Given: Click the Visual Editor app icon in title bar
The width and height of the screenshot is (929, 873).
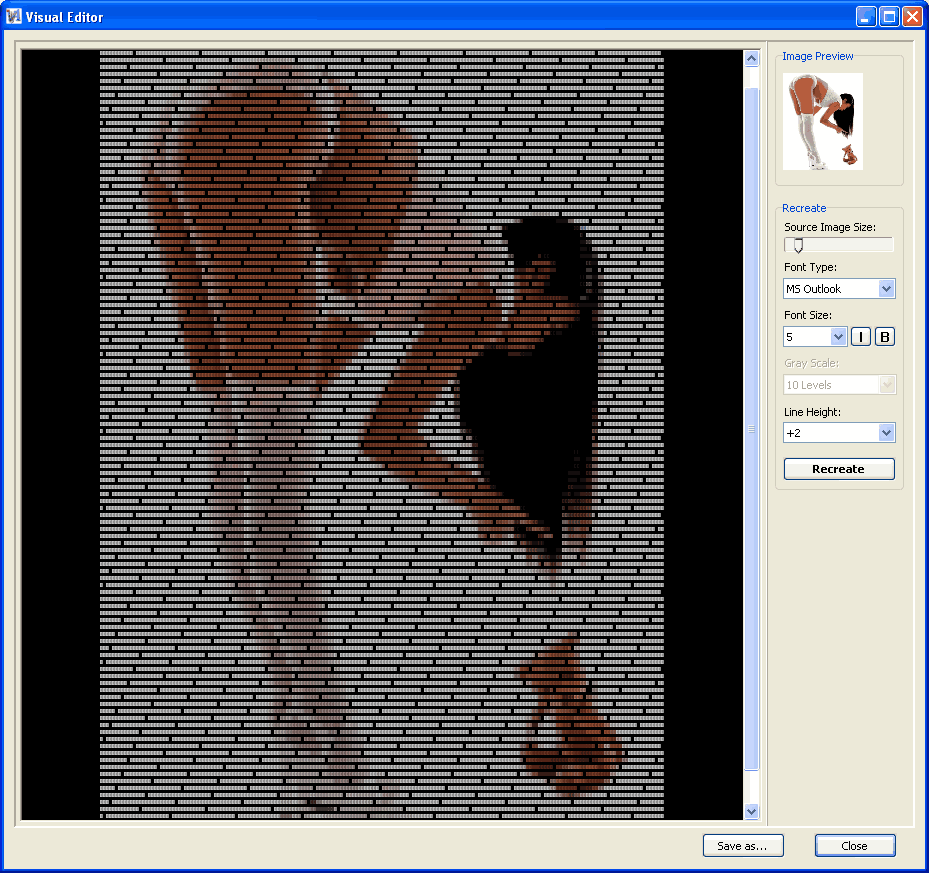Looking at the screenshot, I should pos(14,17).
